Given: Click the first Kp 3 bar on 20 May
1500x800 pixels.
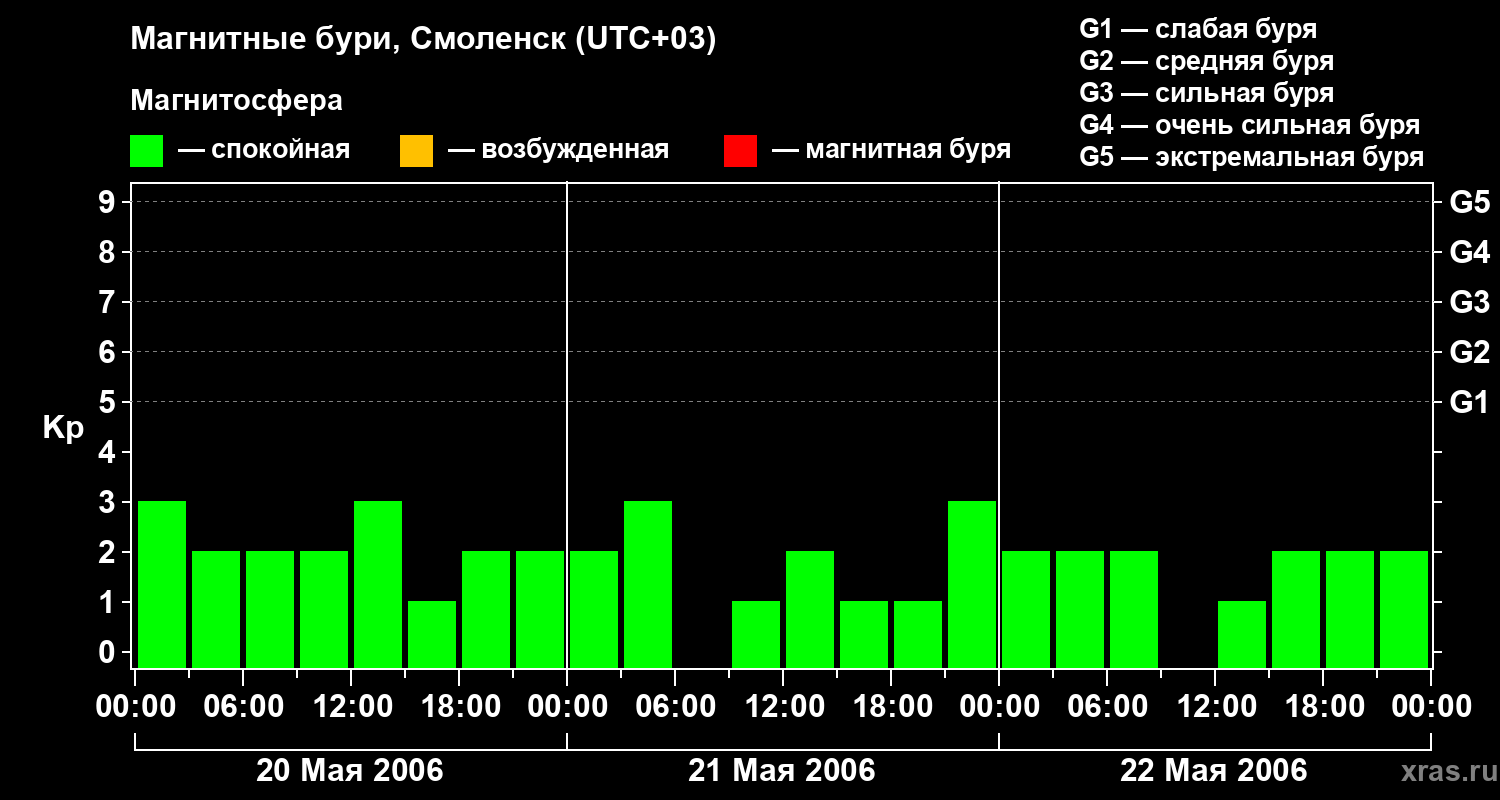Looking at the screenshot, I should tap(162, 584).
